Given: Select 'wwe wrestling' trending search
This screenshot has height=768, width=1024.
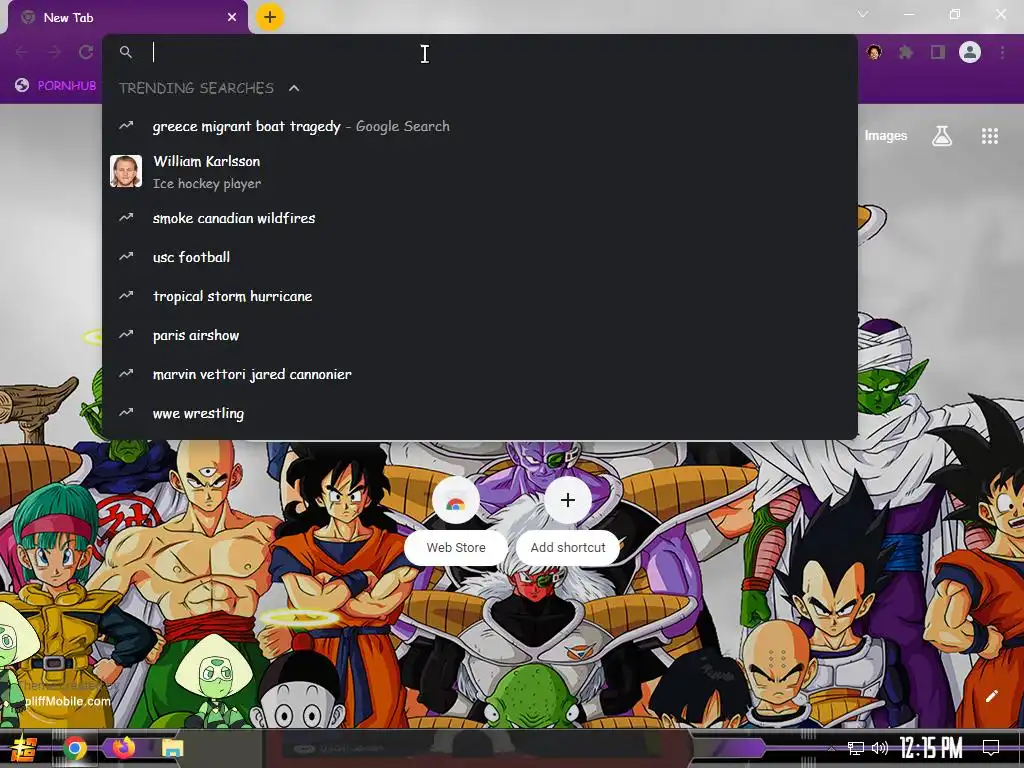Looking at the screenshot, I should 479,413.
